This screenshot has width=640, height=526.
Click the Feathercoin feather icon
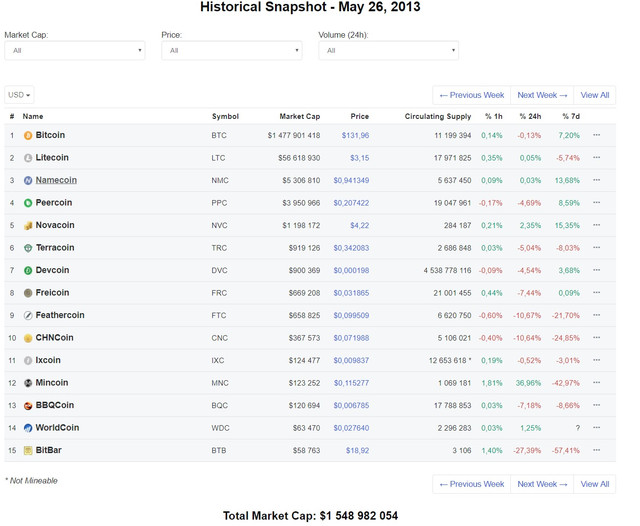pyautogui.click(x=28, y=315)
